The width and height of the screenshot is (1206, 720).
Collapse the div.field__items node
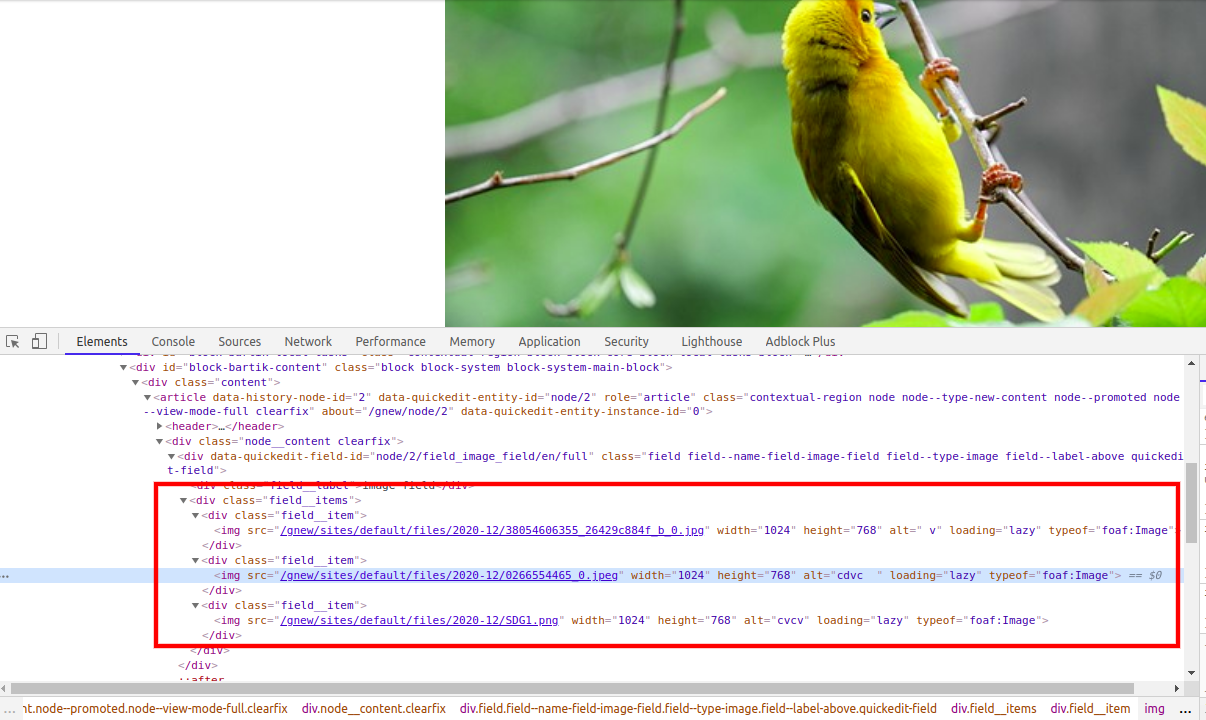(x=183, y=500)
